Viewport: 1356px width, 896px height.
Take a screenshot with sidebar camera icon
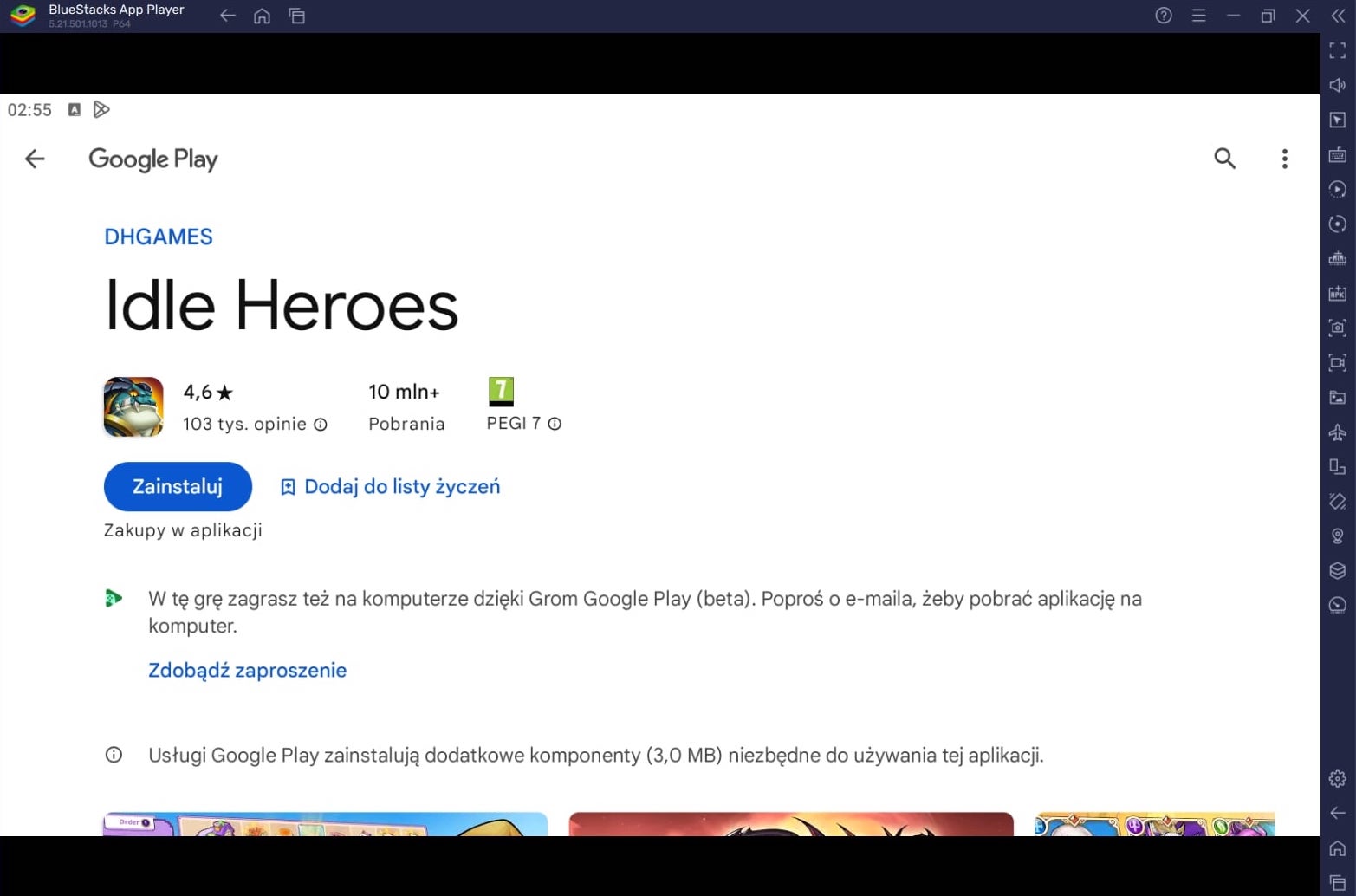[x=1338, y=328]
